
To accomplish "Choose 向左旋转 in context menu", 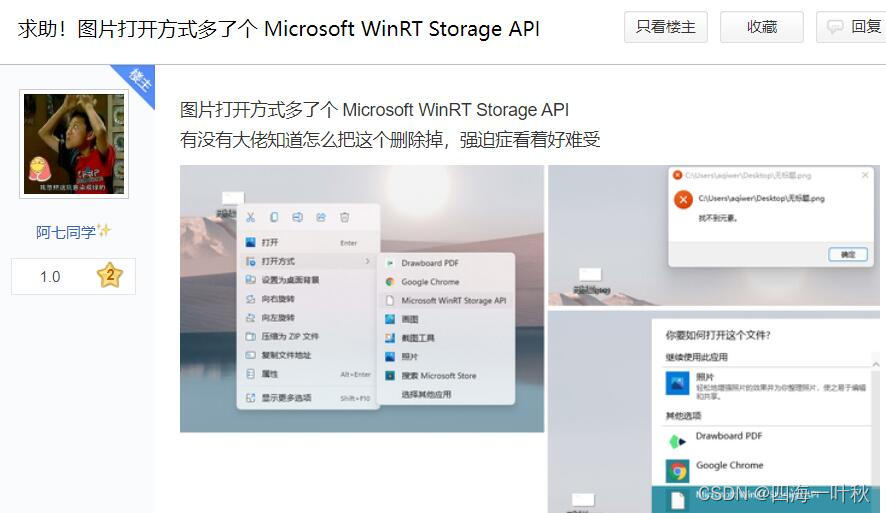I will pos(308,318).
